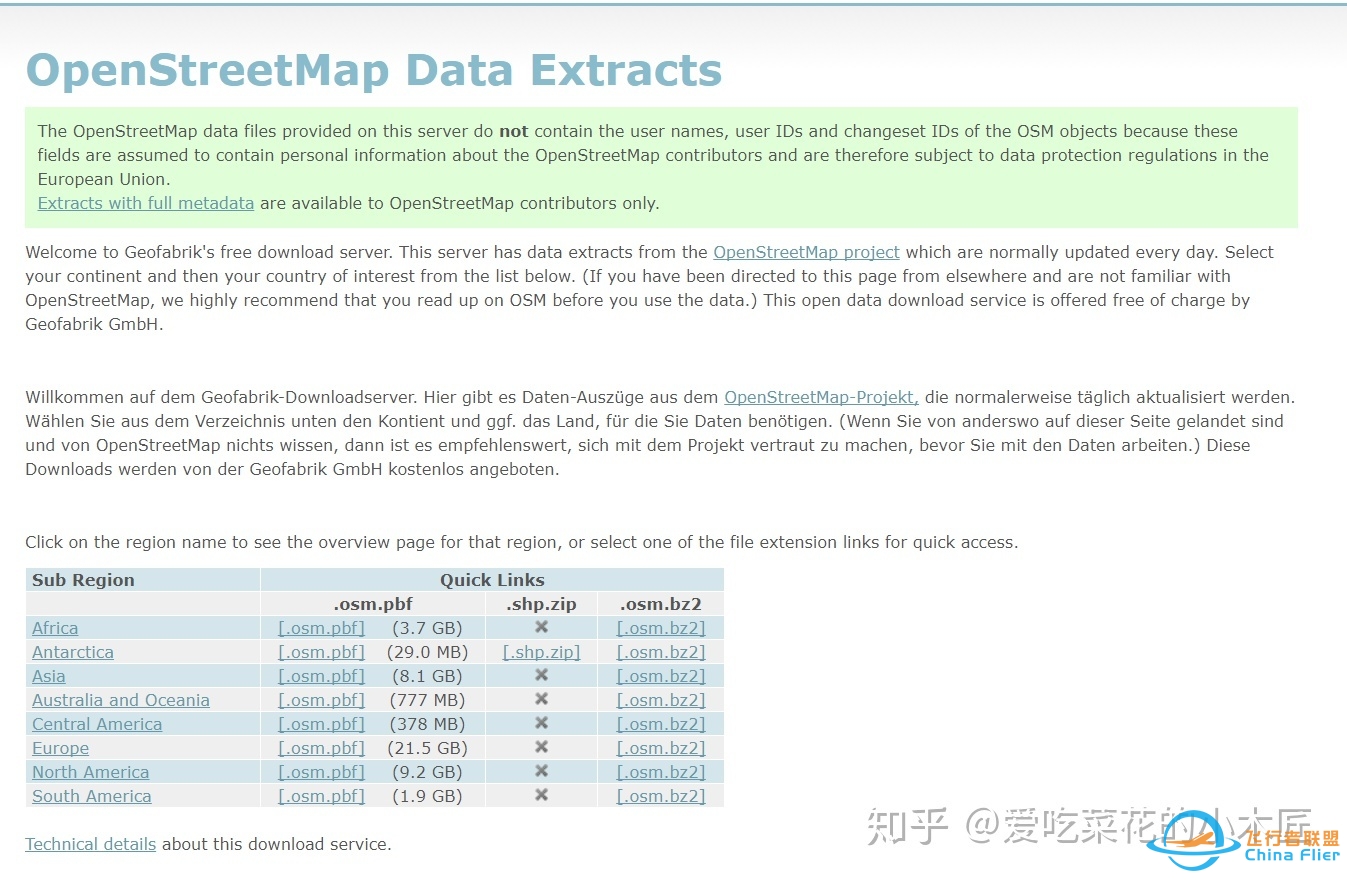This screenshot has height=881, width=1347.
Task: Download Antarctica .osm.pbf file
Action: (321, 652)
